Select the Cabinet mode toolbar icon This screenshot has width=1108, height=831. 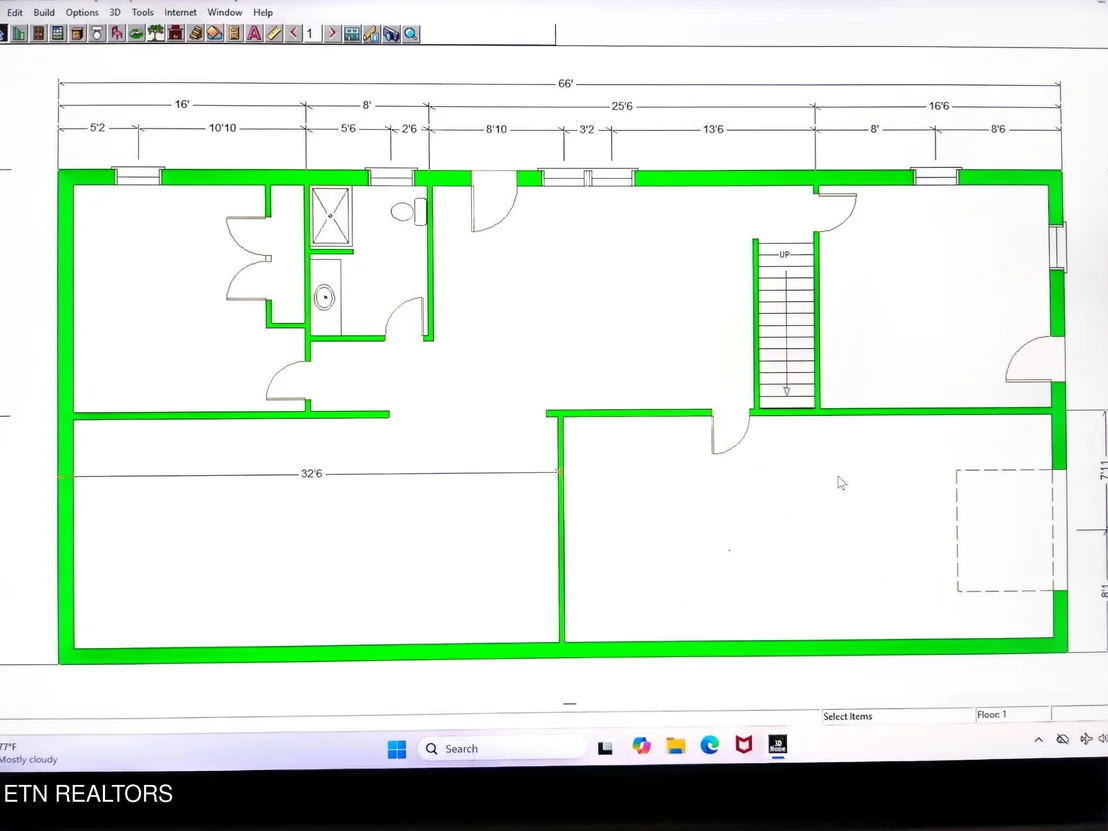[78, 33]
